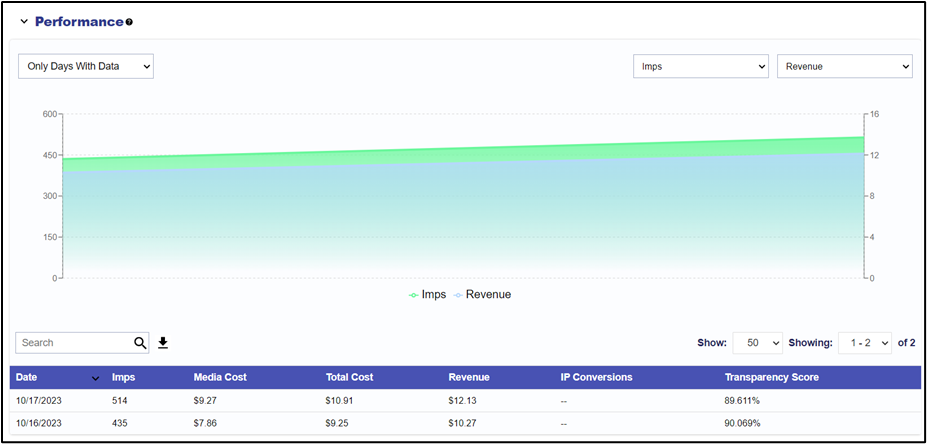The image size is (927, 444).
Task: Sort by the Transparency Score column header
Action: pyautogui.click(x=772, y=377)
